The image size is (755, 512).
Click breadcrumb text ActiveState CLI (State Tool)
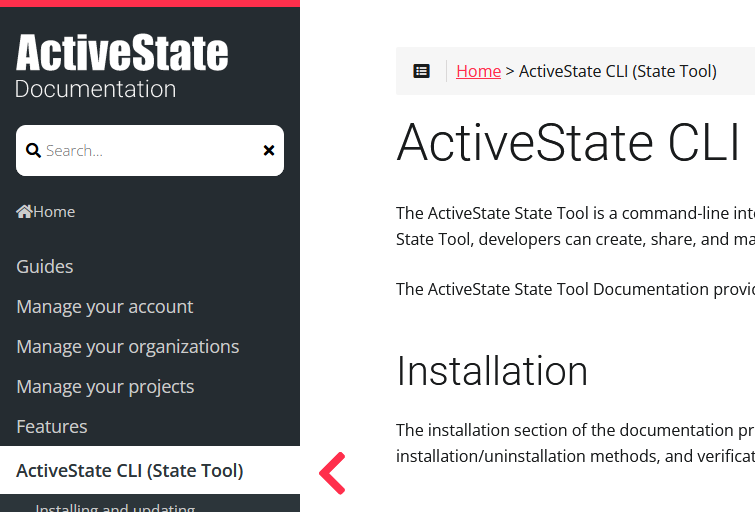[617, 71]
